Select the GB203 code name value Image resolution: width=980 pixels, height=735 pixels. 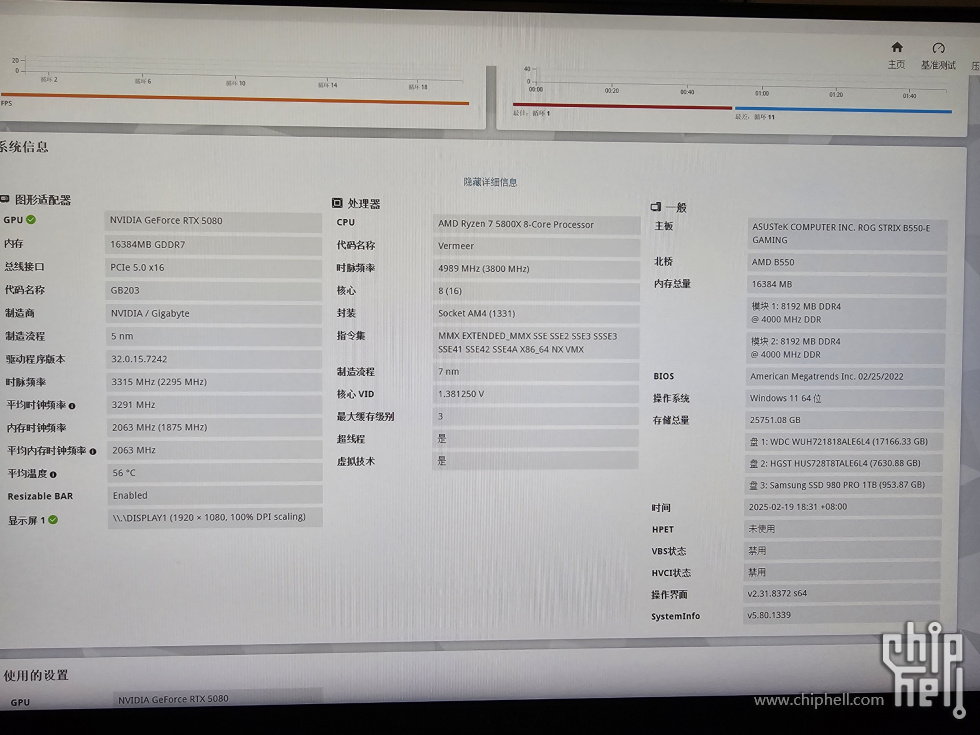(x=214, y=291)
